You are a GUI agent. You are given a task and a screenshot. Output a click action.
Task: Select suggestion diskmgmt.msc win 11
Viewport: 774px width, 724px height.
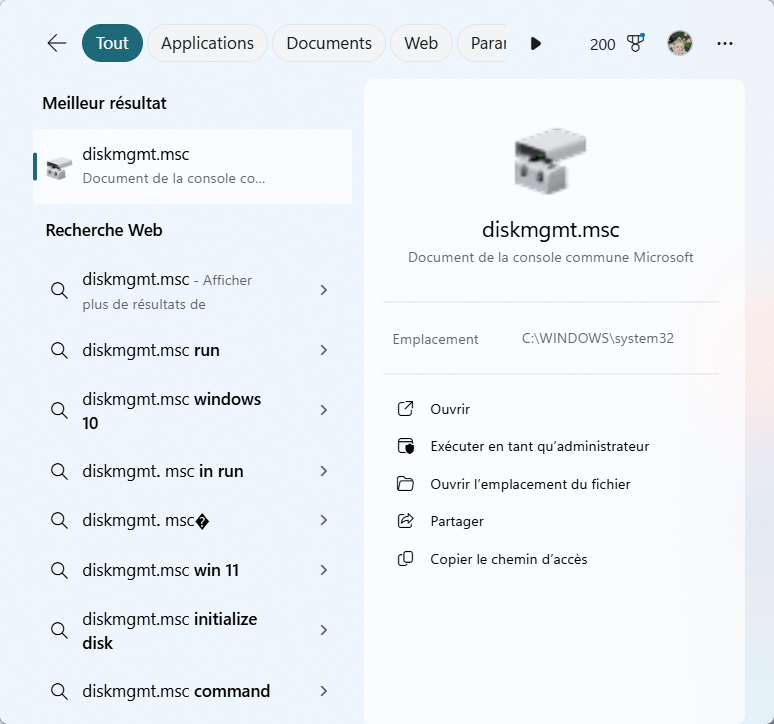click(193, 571)
